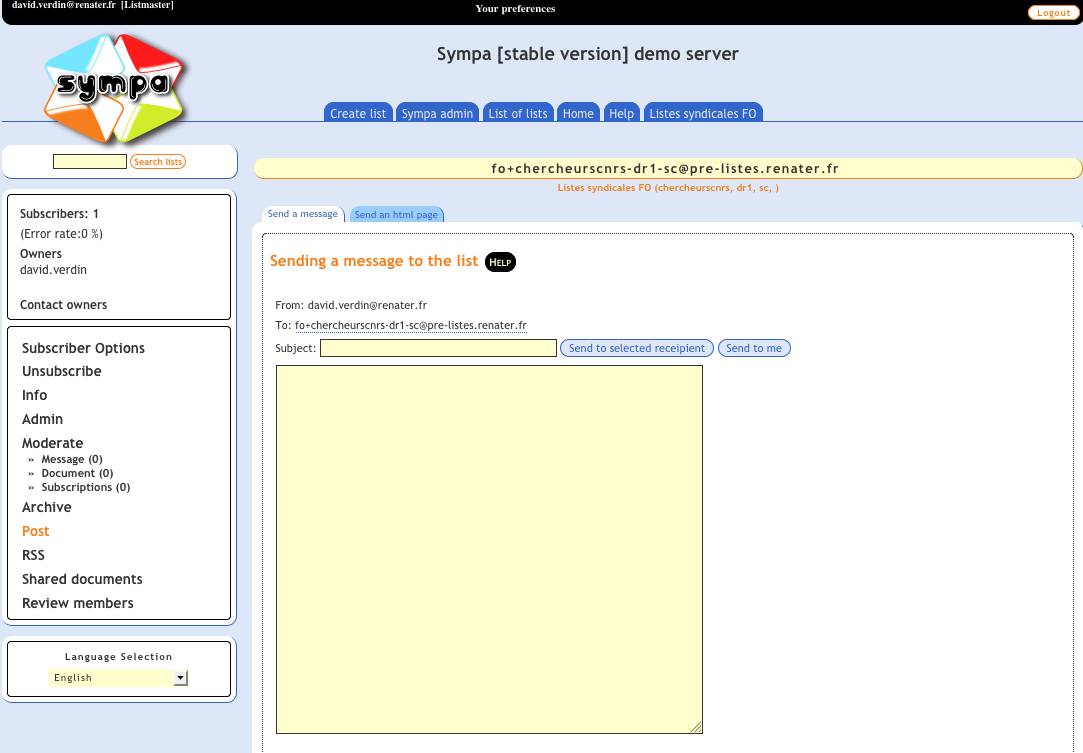Open the Info page link
The height and width of the screenshot is (753, 1083).
click(35, 395)
